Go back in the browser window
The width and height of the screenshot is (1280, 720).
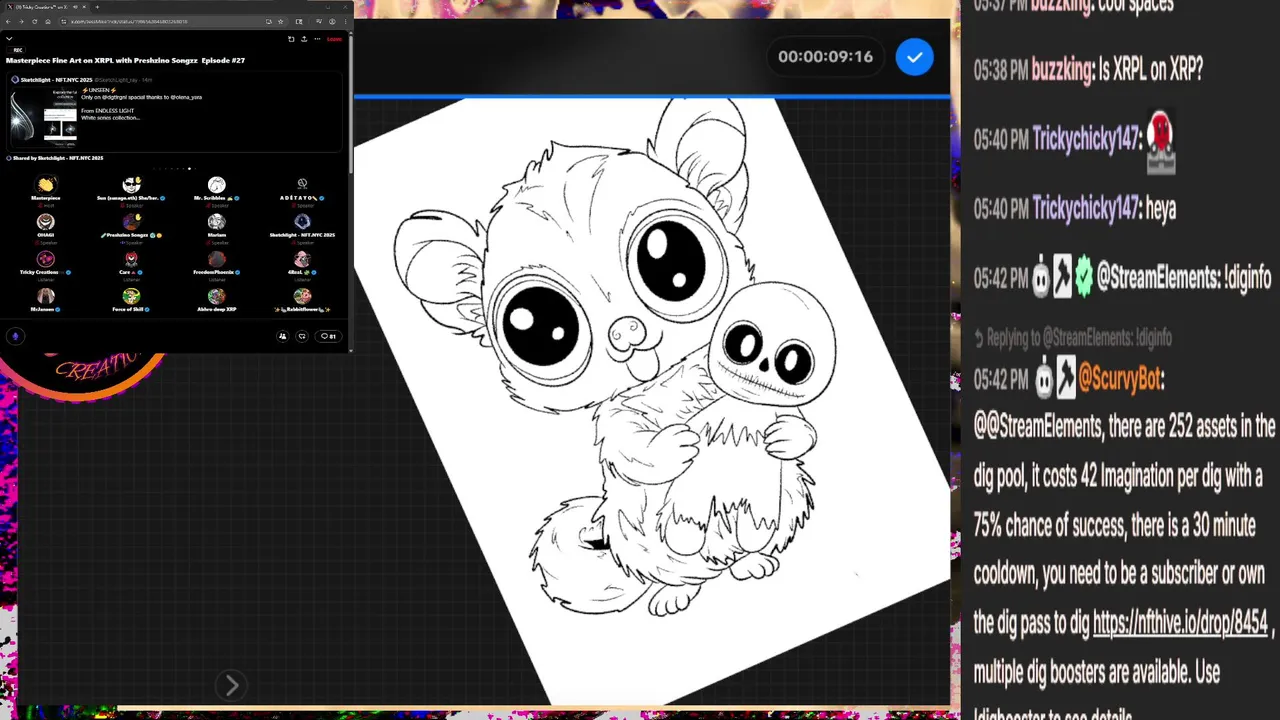[x=8, y=21]
